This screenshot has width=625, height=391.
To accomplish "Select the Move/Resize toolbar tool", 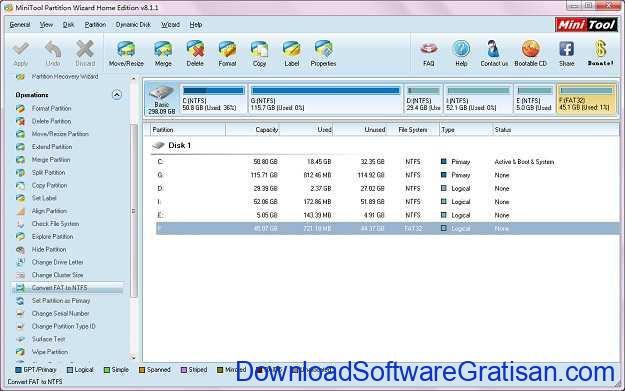I will coord(126,54).
